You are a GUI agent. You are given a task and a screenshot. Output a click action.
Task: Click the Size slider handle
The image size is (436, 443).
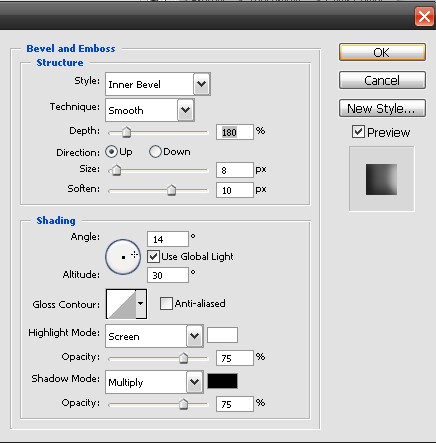pyautogui.click(x=116, y=170)
